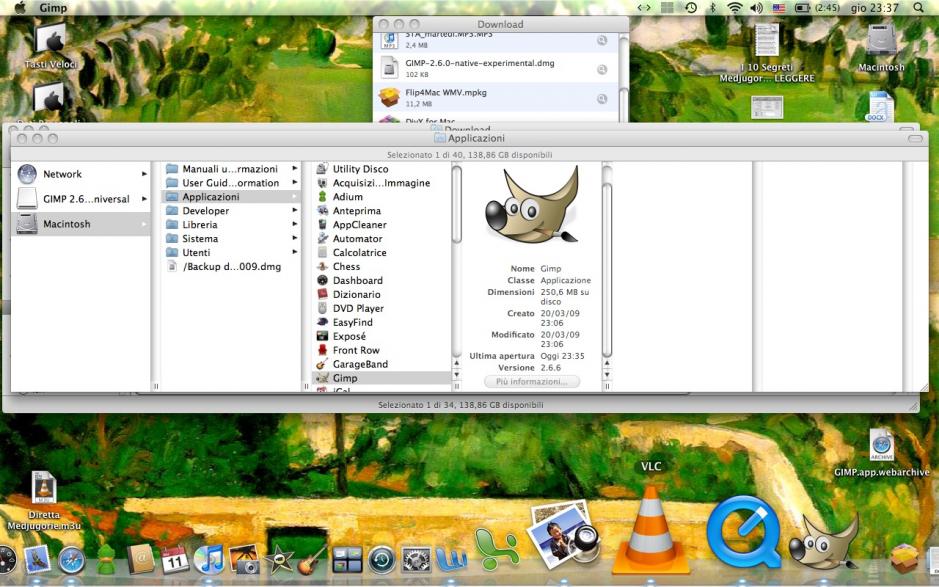939x587 pixels.
Task: Open Spaces icon in the Dock
Action: pos(347,561)
